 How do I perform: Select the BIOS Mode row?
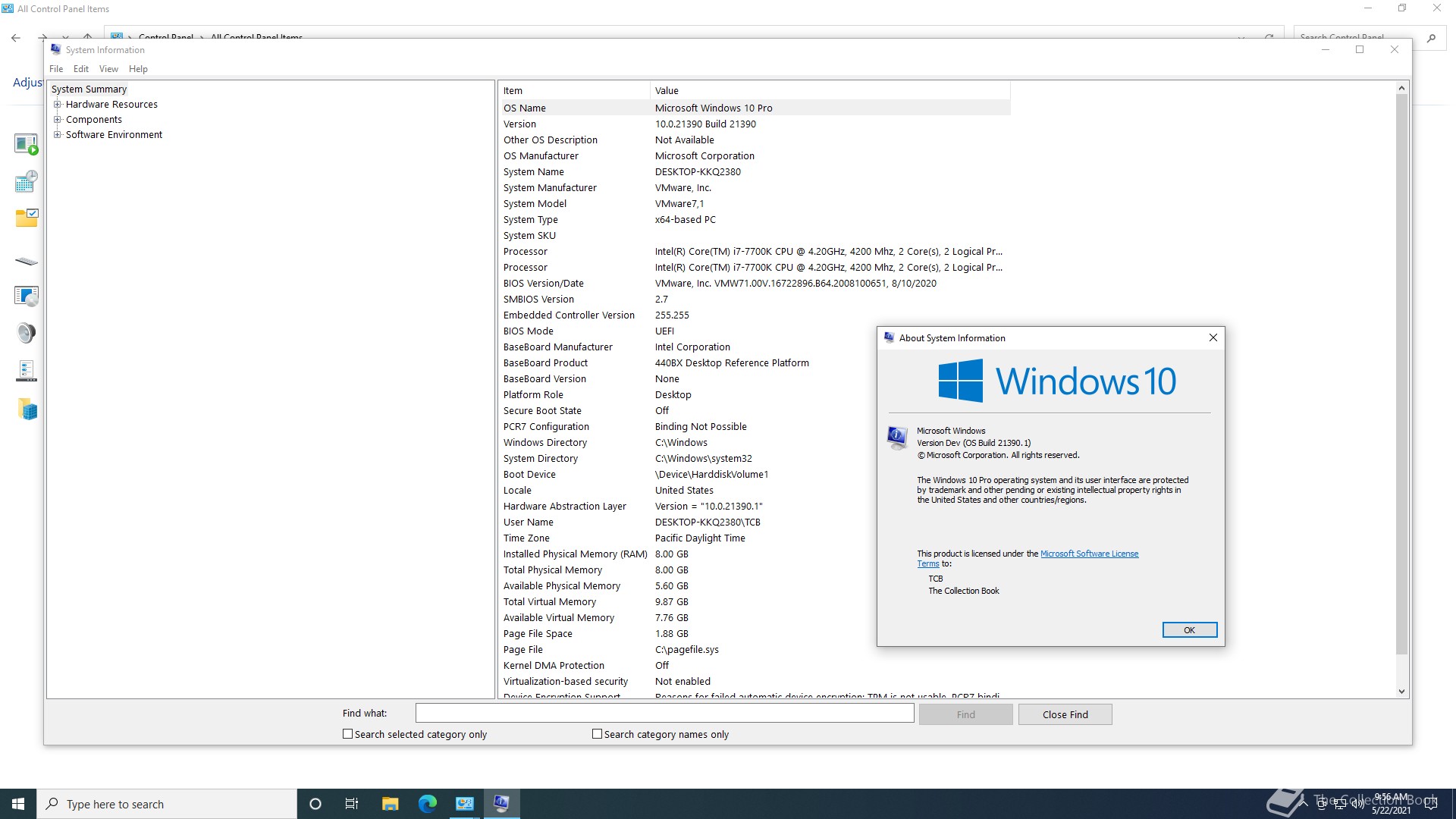(755, 331)
